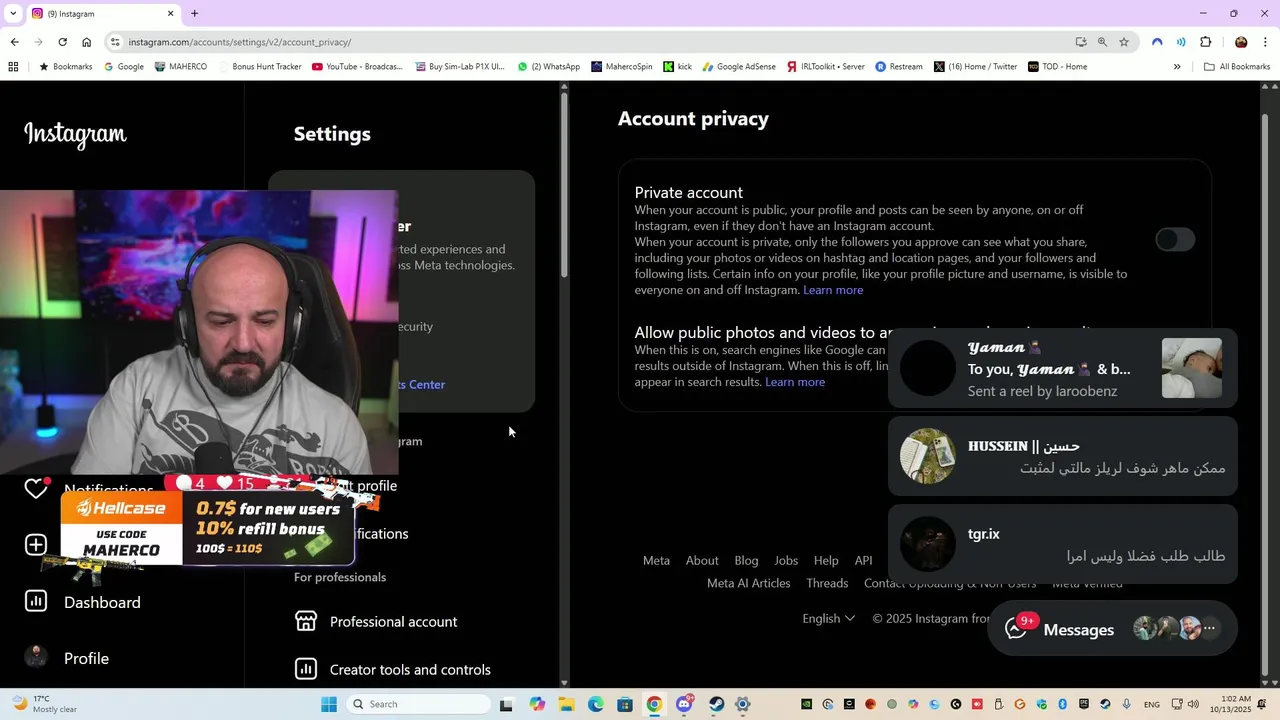Viewport: 1280px width, 720px height.
Task: Expand the English language dropdown
Action: point(828,618)
